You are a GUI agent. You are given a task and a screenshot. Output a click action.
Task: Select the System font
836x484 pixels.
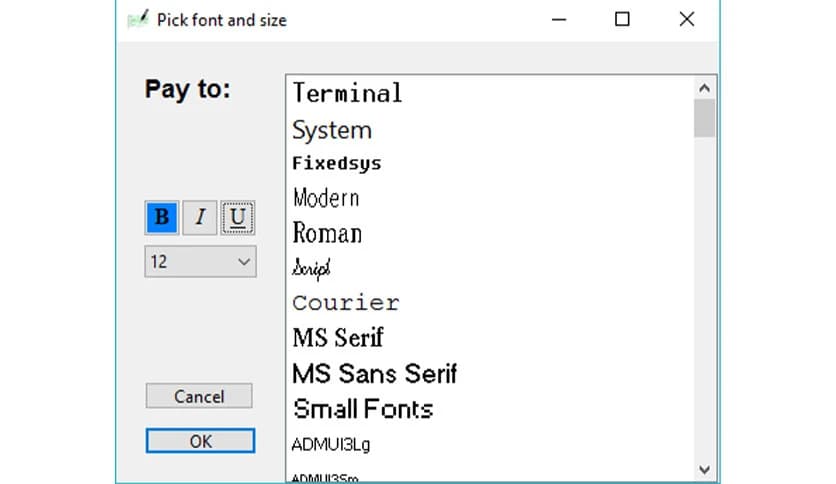pos(332,131)
